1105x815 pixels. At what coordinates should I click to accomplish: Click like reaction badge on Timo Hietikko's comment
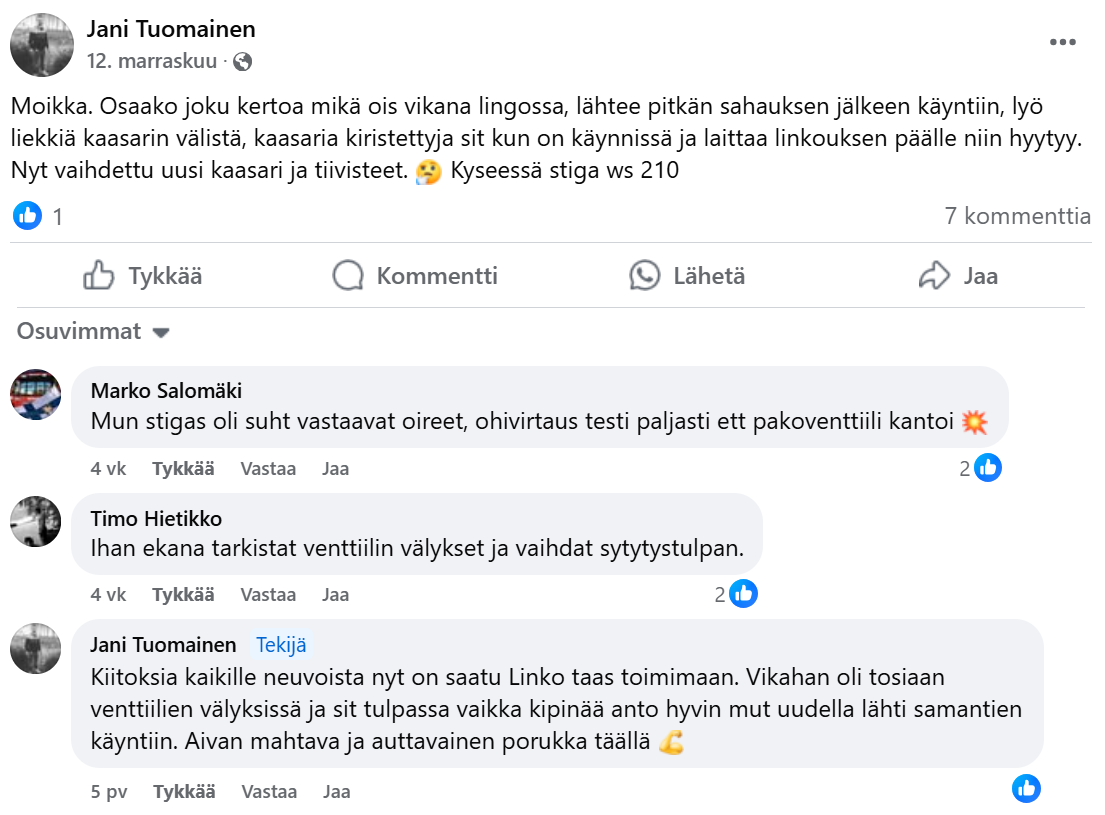coord(743,594)
